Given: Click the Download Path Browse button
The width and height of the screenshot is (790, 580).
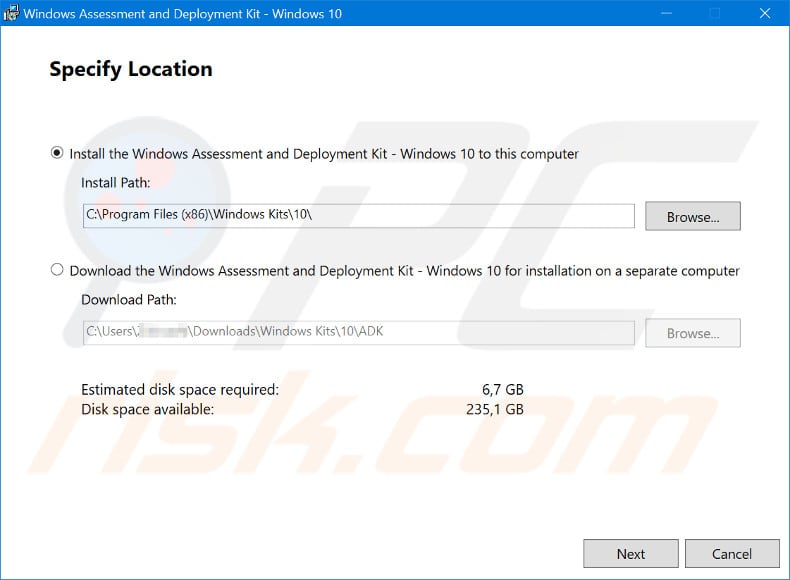Looking at the screenshot, I should (693, 333).
